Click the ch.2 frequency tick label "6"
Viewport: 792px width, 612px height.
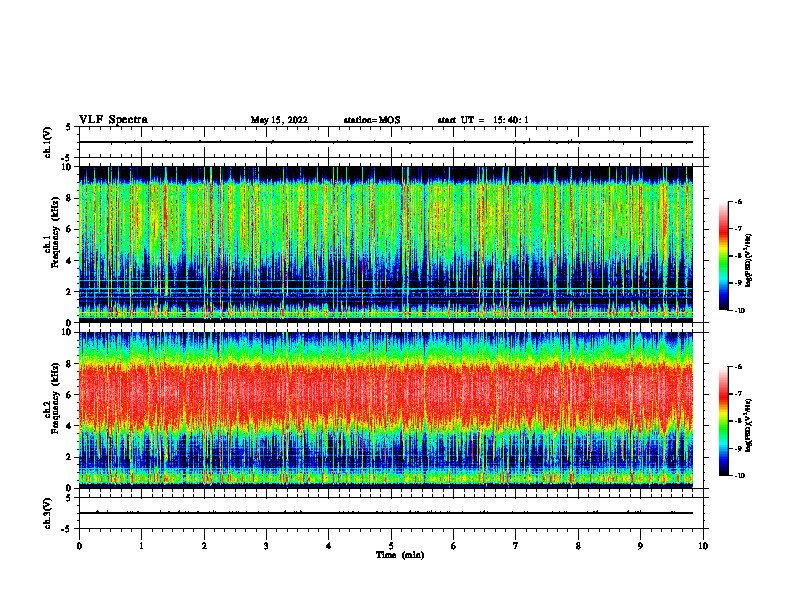pyautogui.click(x=70, y=395)
